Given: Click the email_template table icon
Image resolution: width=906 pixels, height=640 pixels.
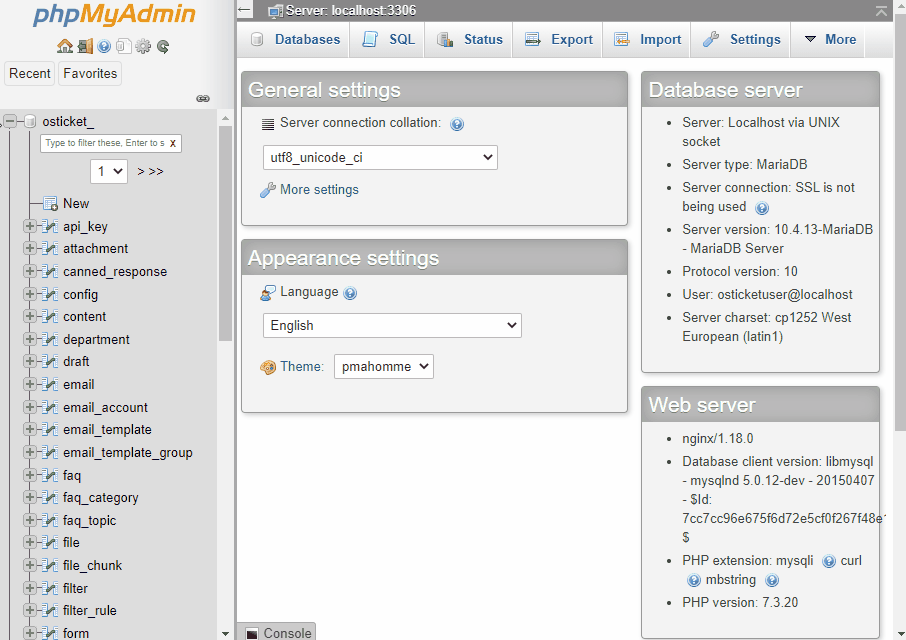Looking at the screenshot, I should [50, 430].
